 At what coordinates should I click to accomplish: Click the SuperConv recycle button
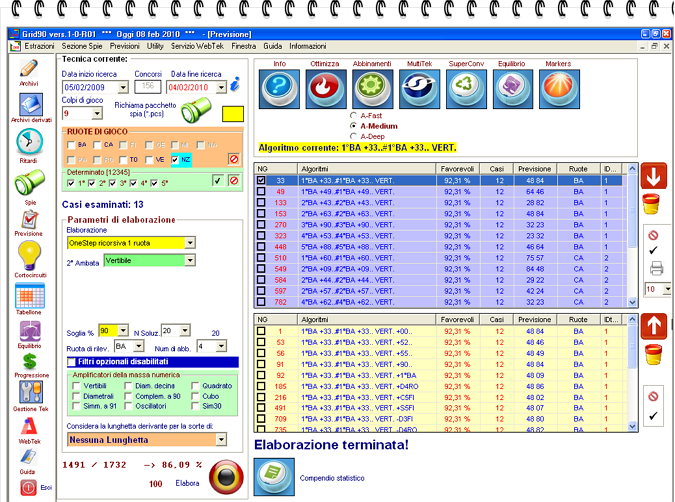(466, 89)
